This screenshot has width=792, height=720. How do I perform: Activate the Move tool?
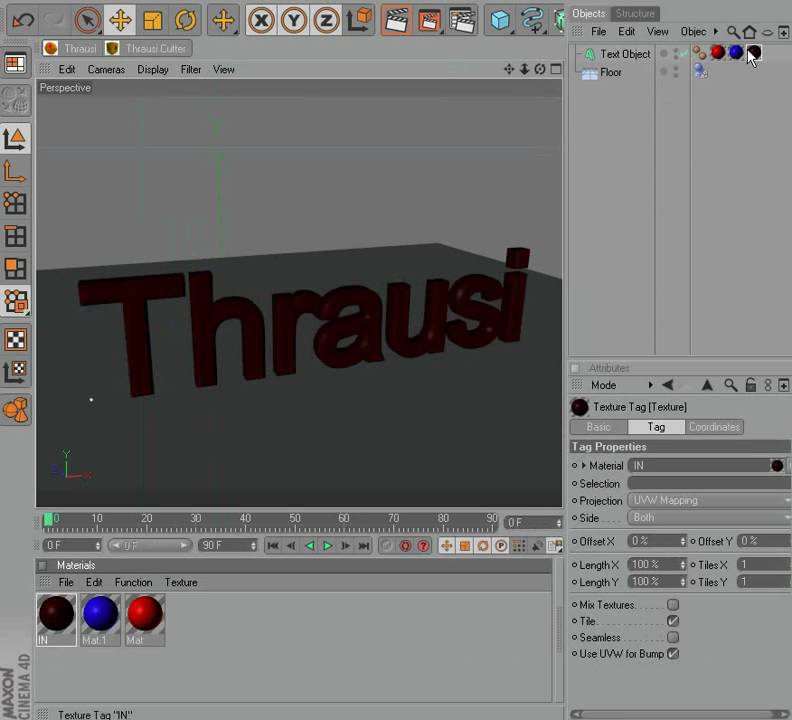(x=120, y=20)
